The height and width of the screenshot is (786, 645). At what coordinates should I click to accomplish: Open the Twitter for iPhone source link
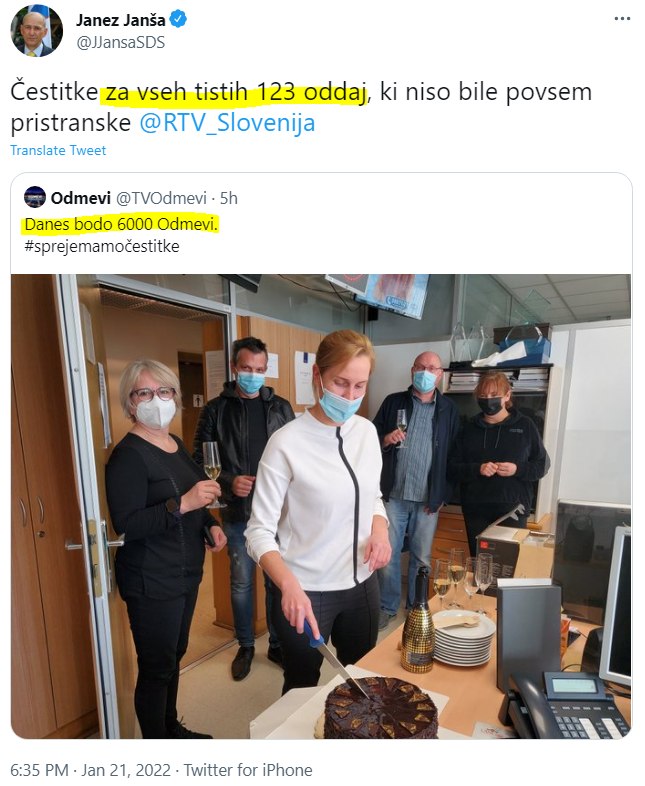[248, 770]
